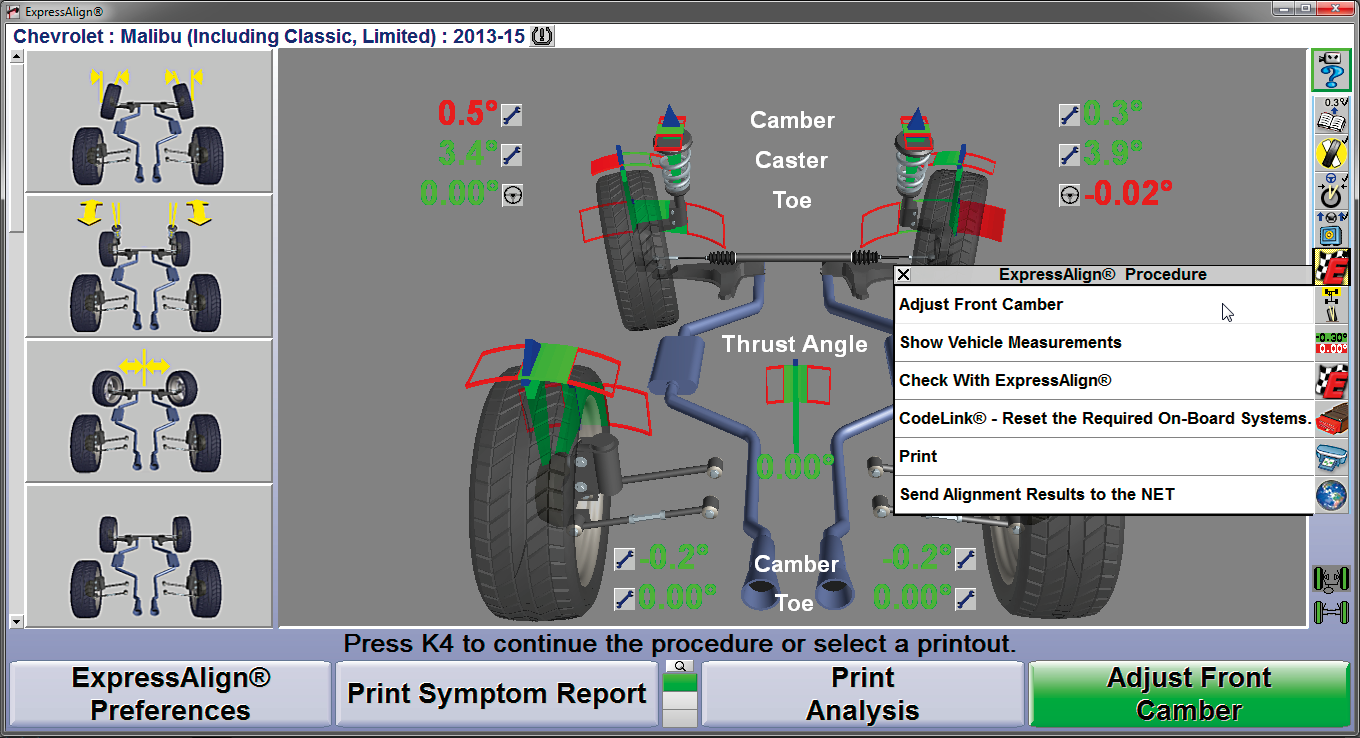Screen dimensions: 1360x738
Task: Click wrench icon beside left rear camber -0.2°
Action: click(x=624, y=558)
